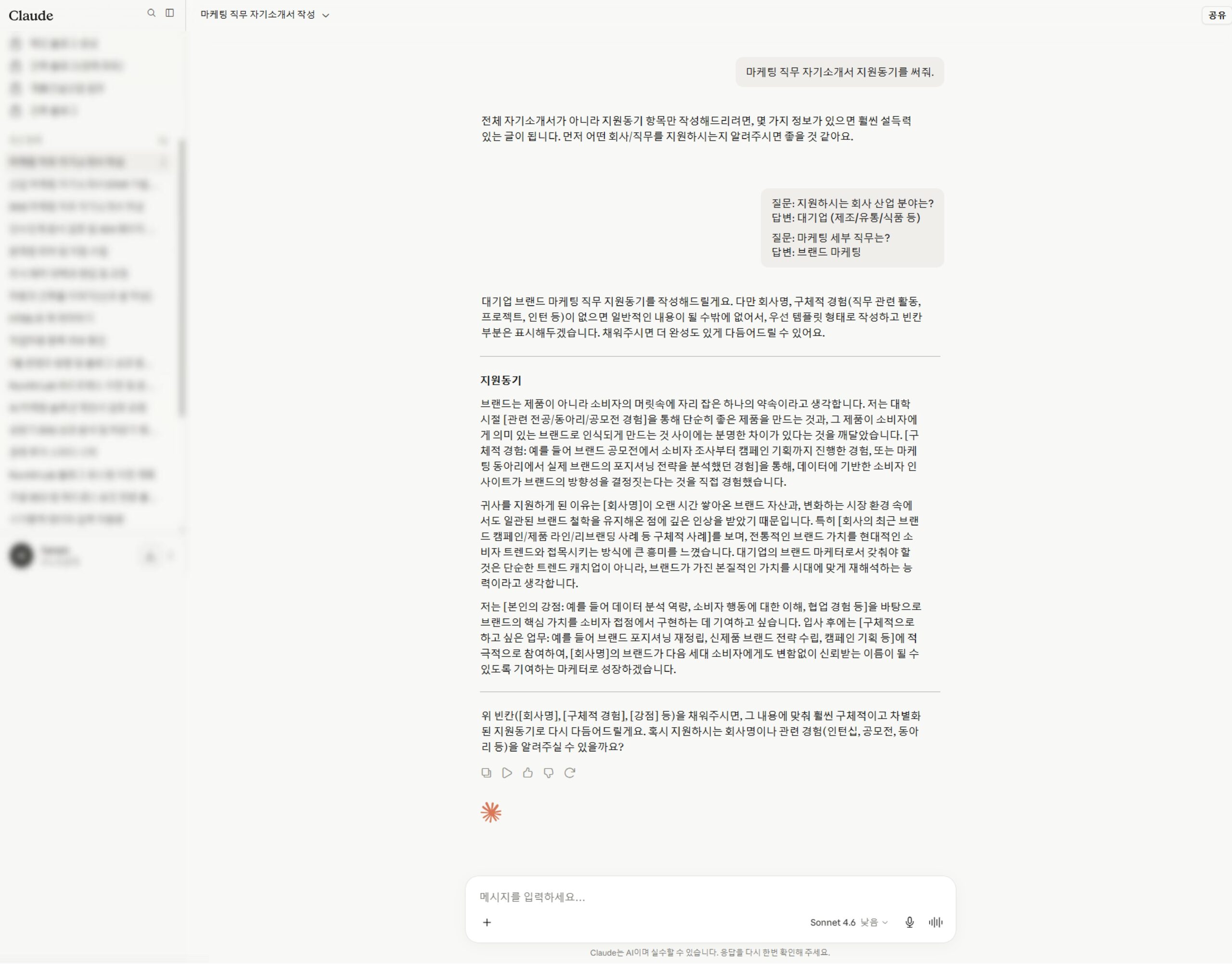Copy the response with the copy icon
The width and height of the screenshot is (1232, 964).
(x=486, y=772)
